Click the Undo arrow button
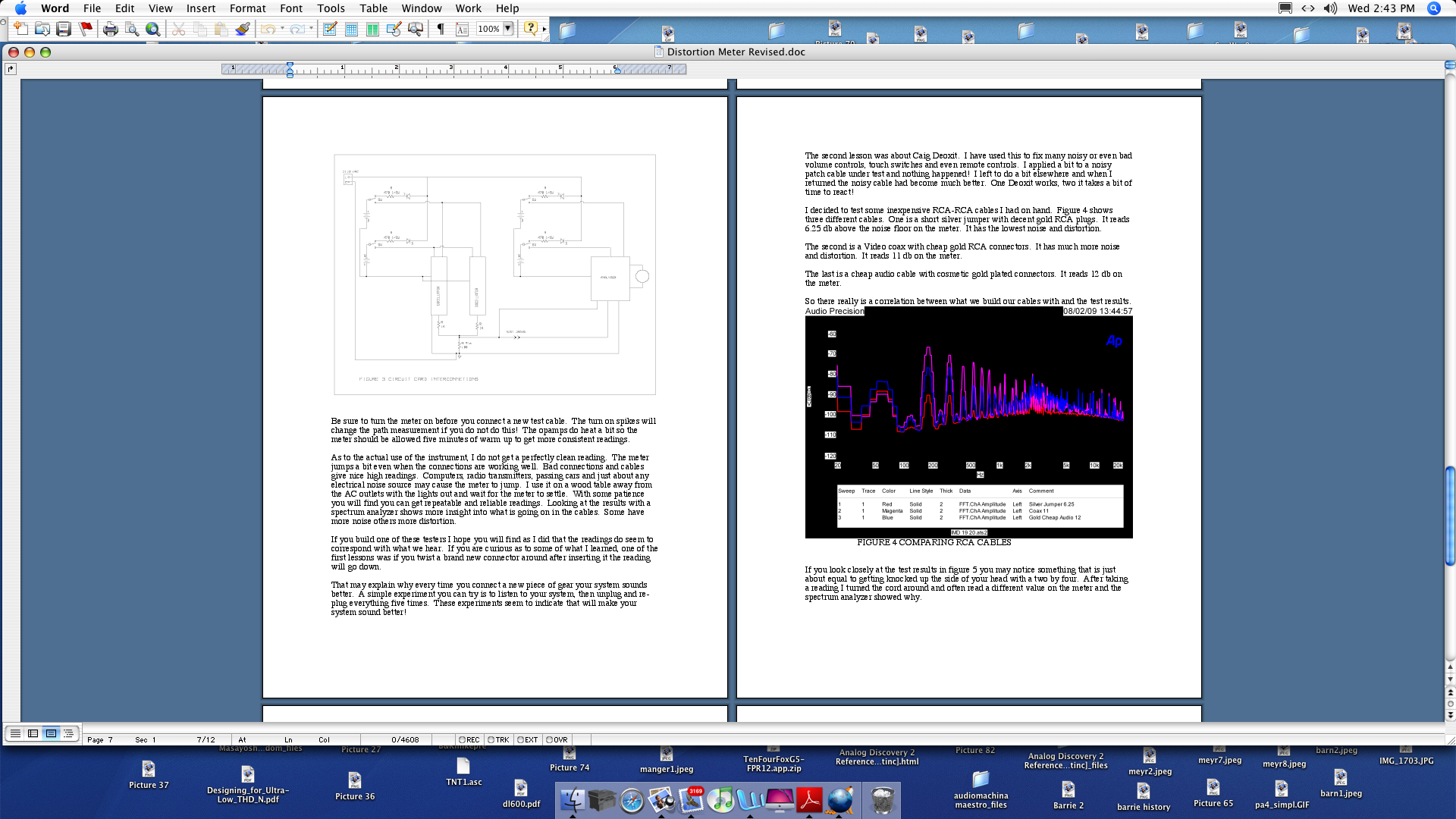This screenshot has height=819, width=1456. click(x=268, y=29)
